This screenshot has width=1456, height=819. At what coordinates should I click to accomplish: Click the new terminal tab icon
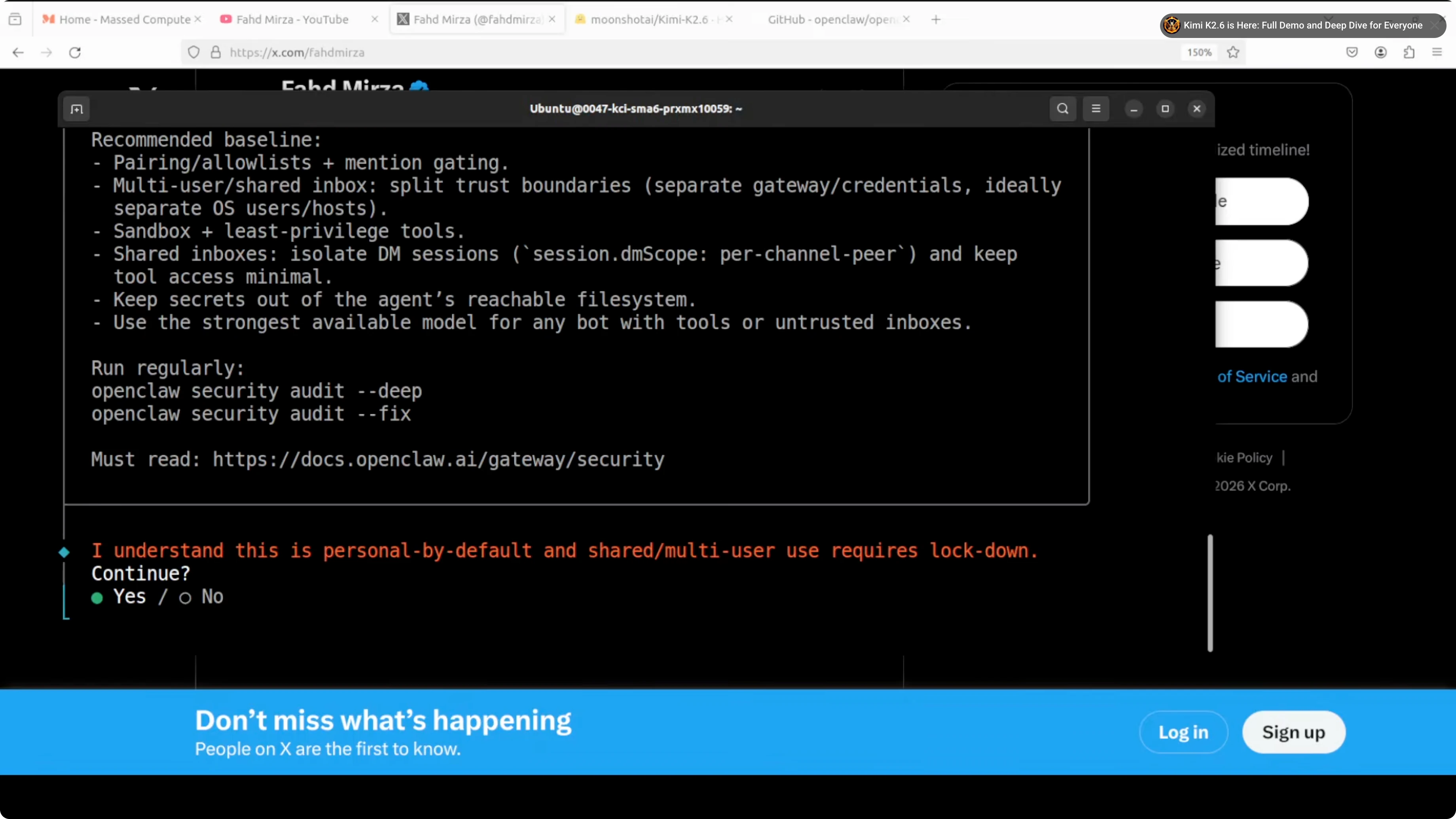point(77,109)
